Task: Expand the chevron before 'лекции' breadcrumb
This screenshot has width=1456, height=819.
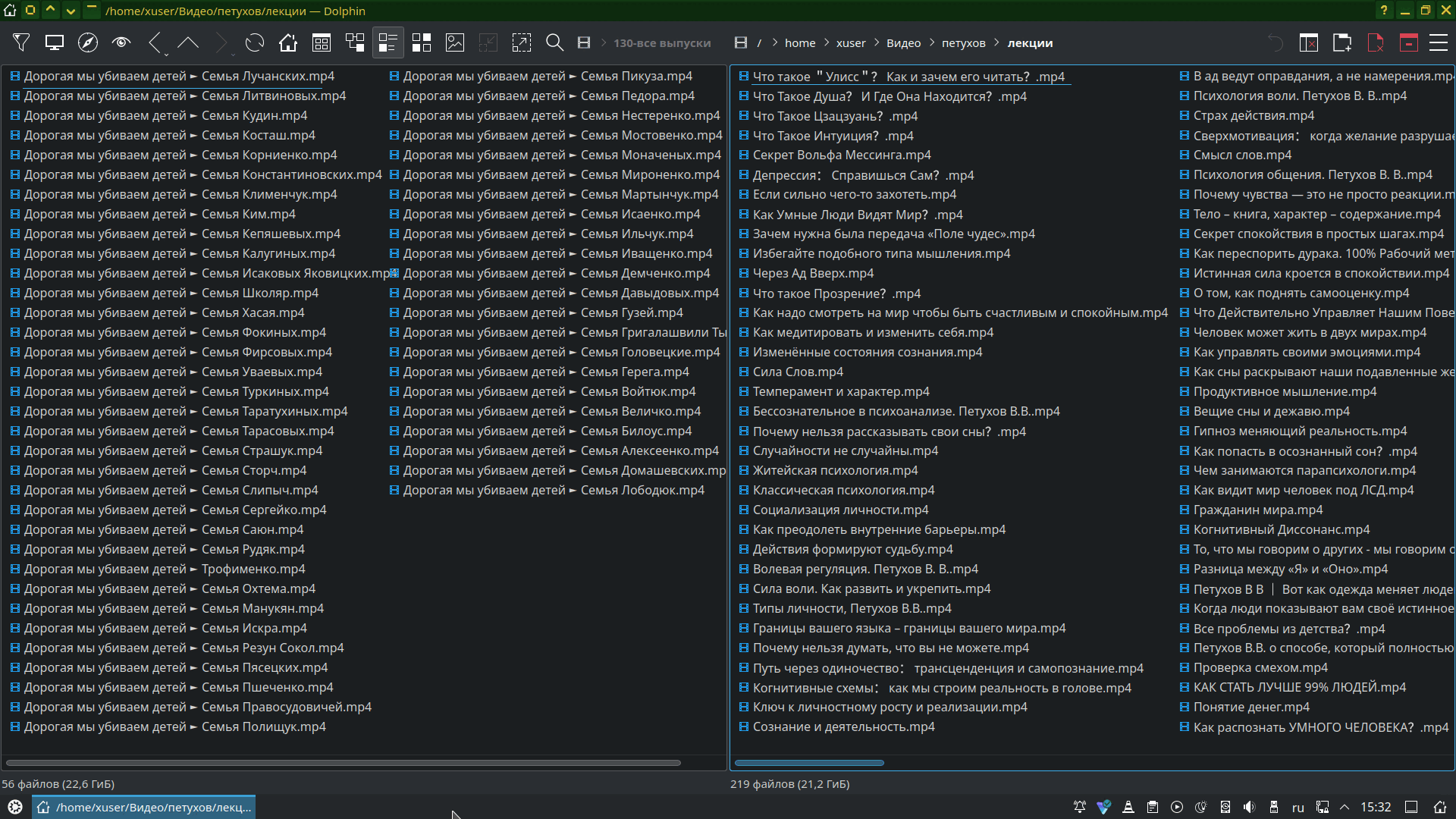Action: 997,43
